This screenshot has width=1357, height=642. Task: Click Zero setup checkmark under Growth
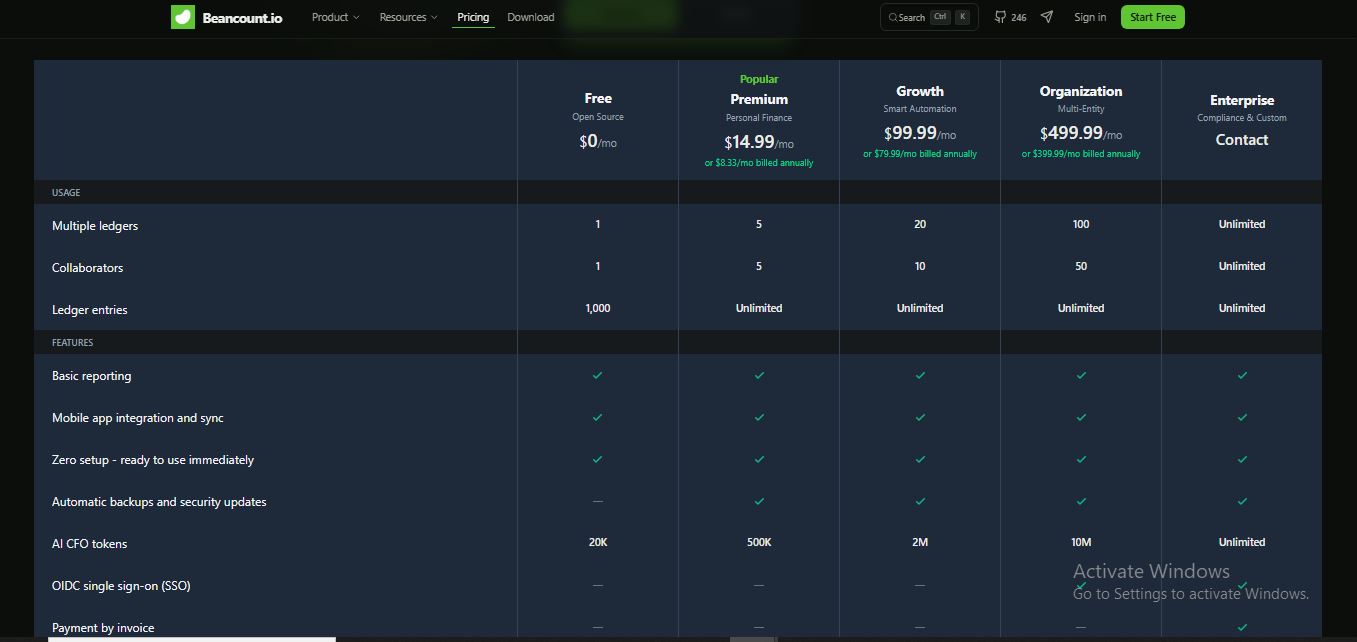point(920,460)
